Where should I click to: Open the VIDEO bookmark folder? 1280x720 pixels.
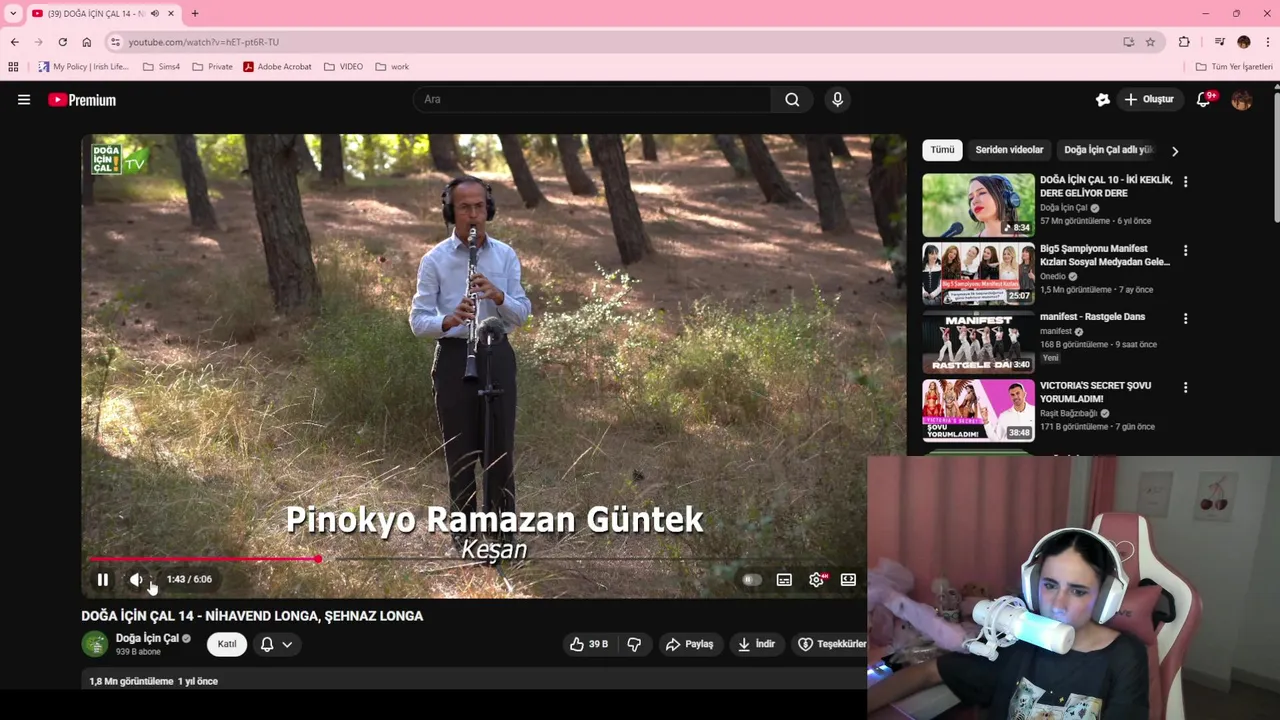coord(343,67)
